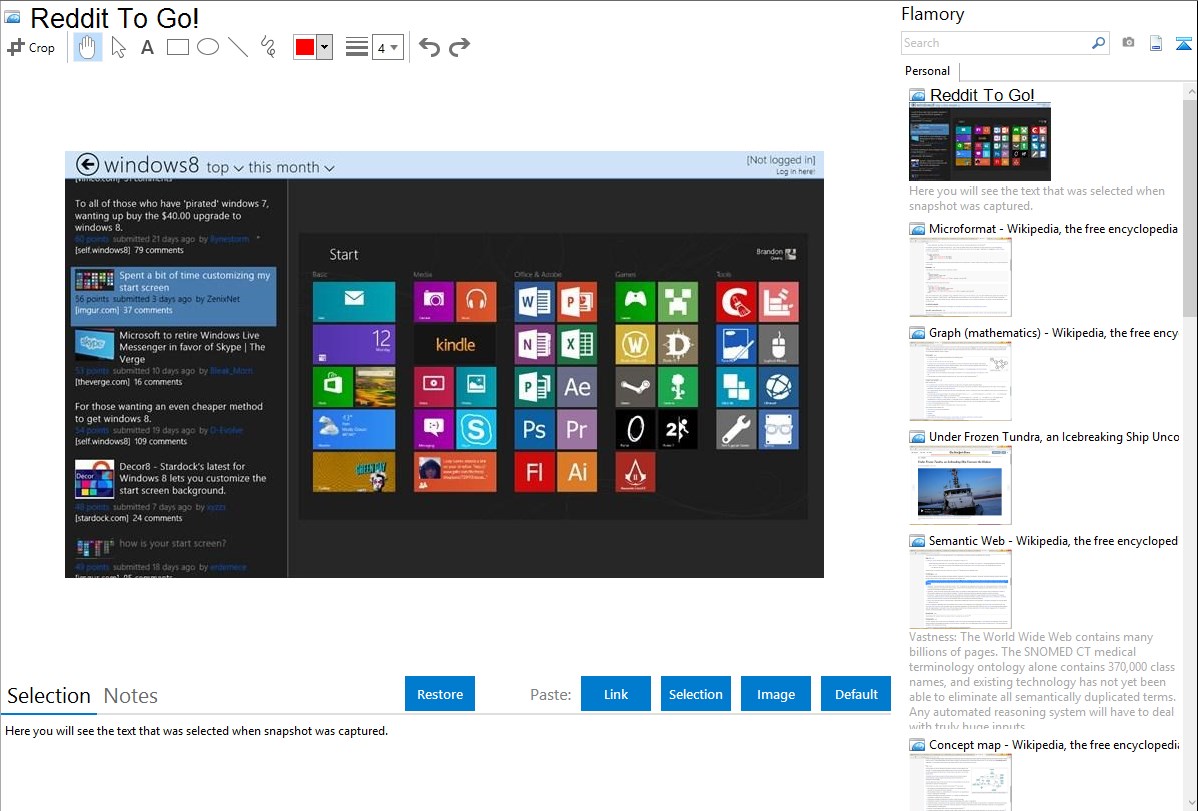This screenshot has height=811, width=1198.
Task: Open the Under Frozen Tundra snapshot thumbnail
Action: click(x=960, y=485)
